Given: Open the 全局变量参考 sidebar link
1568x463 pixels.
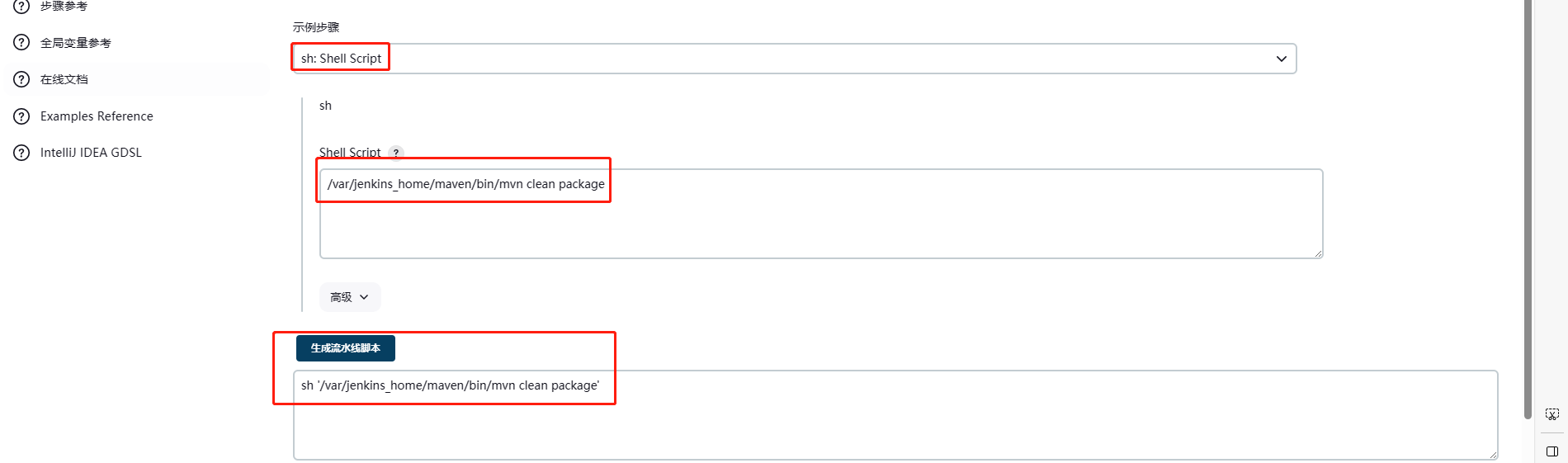Looking at the screenshot, I should 76,43.
